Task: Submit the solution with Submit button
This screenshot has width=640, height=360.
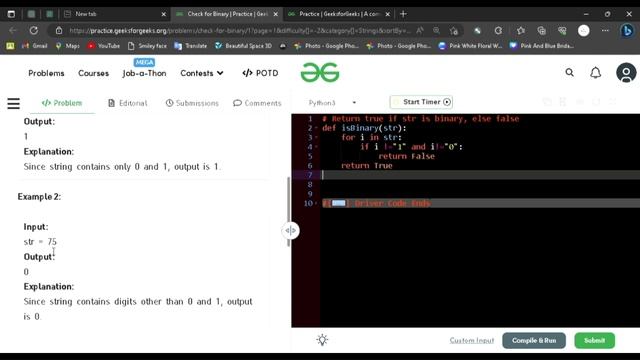Action: [x=594, y=340]
